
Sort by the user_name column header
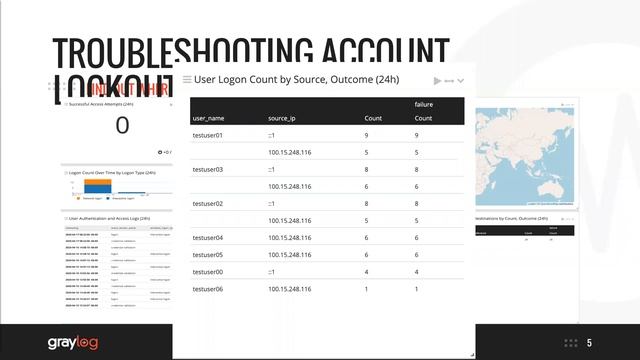point(208,118)
